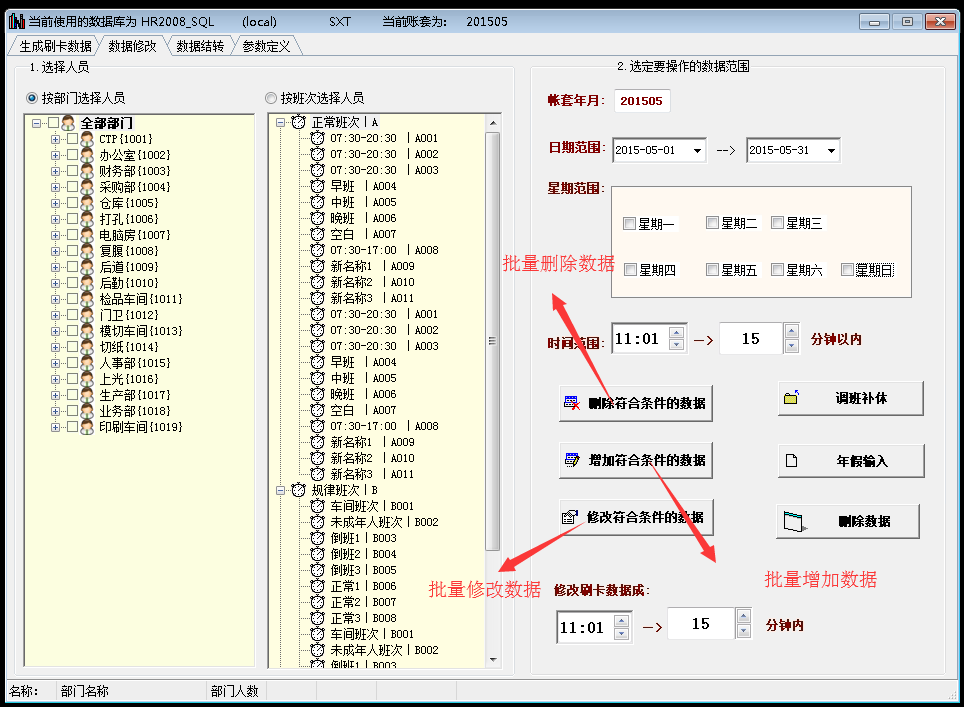Increase 时间范围 time 11:01 with up arrow

[x=676, y=332]
